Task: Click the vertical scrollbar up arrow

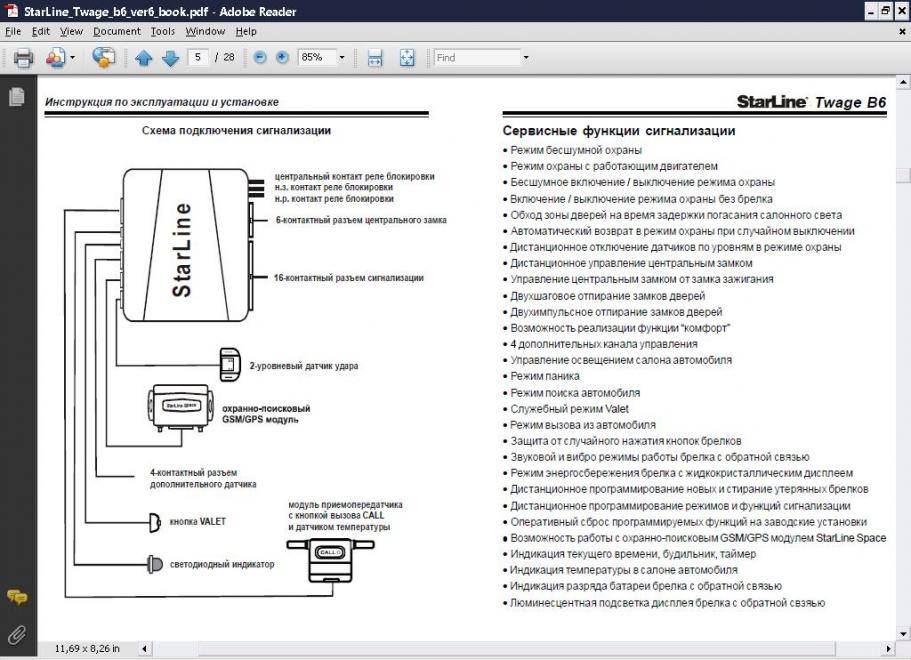Action: (x=903, y=82)
